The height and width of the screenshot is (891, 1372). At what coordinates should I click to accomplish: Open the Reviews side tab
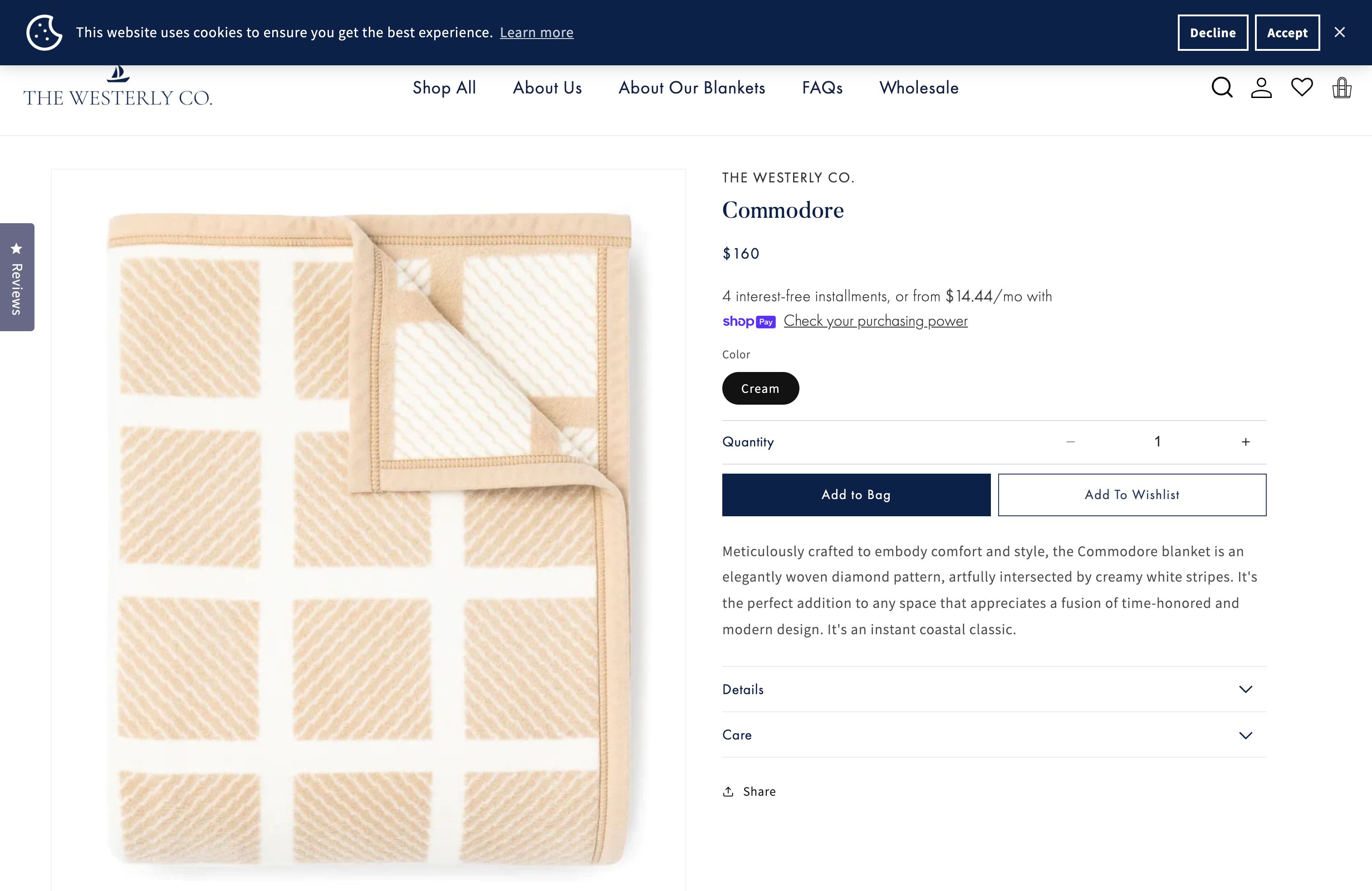17,277
